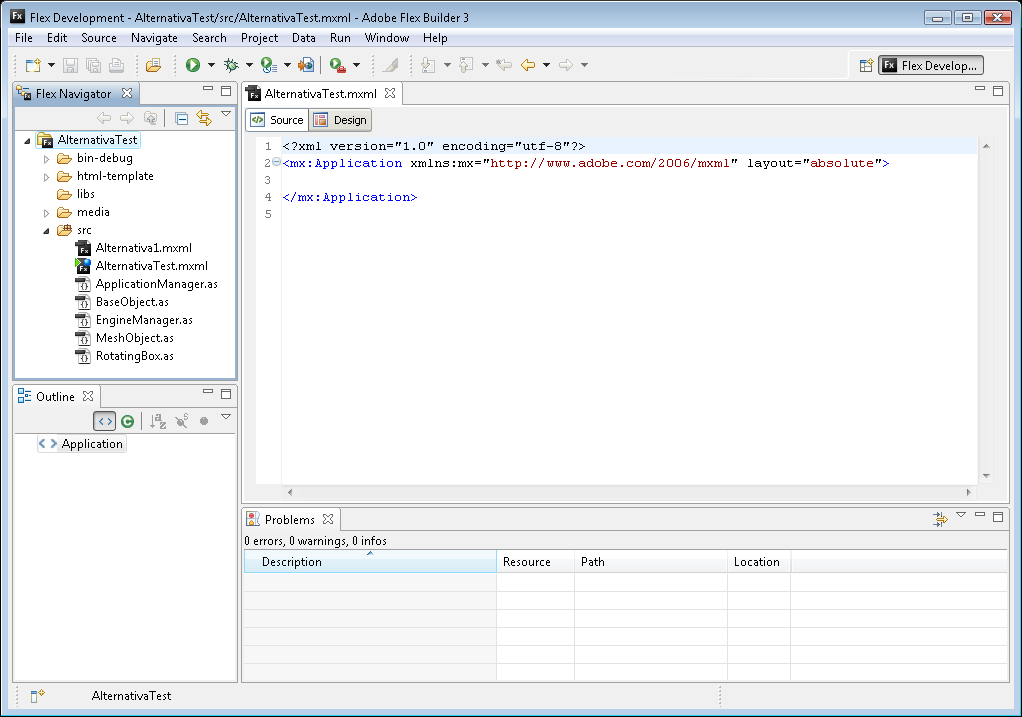Switch editor to Design mode

click(340, 120)
